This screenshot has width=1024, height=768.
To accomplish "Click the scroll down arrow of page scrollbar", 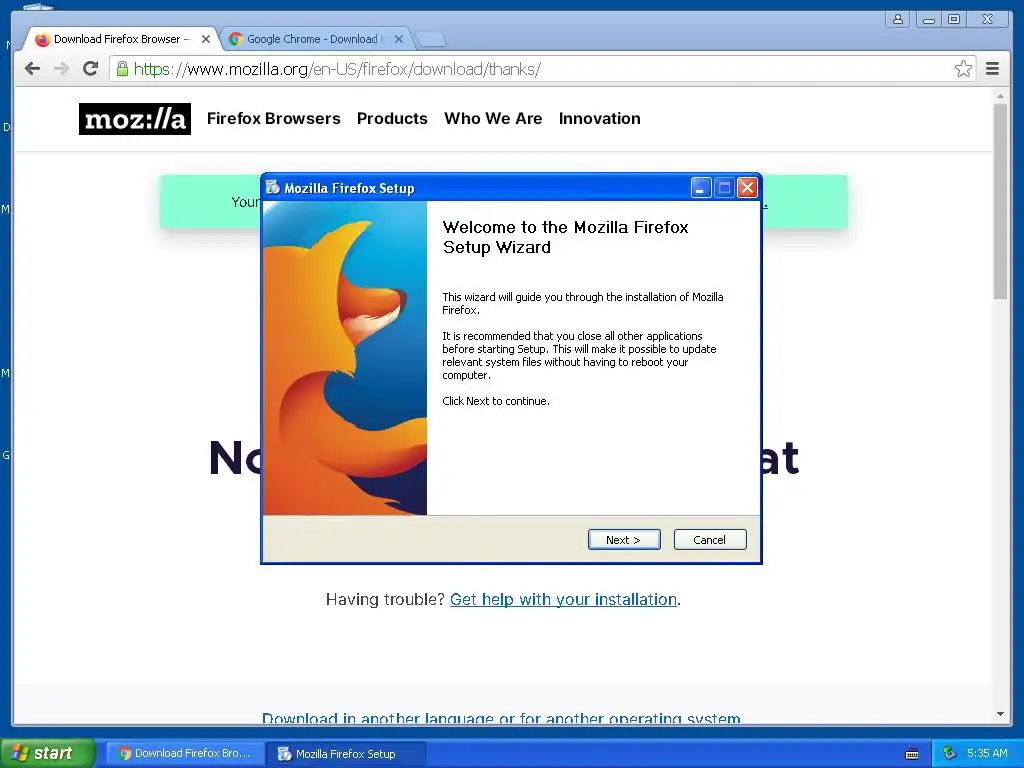I will pyautogui.click(x=1000, y=714).
